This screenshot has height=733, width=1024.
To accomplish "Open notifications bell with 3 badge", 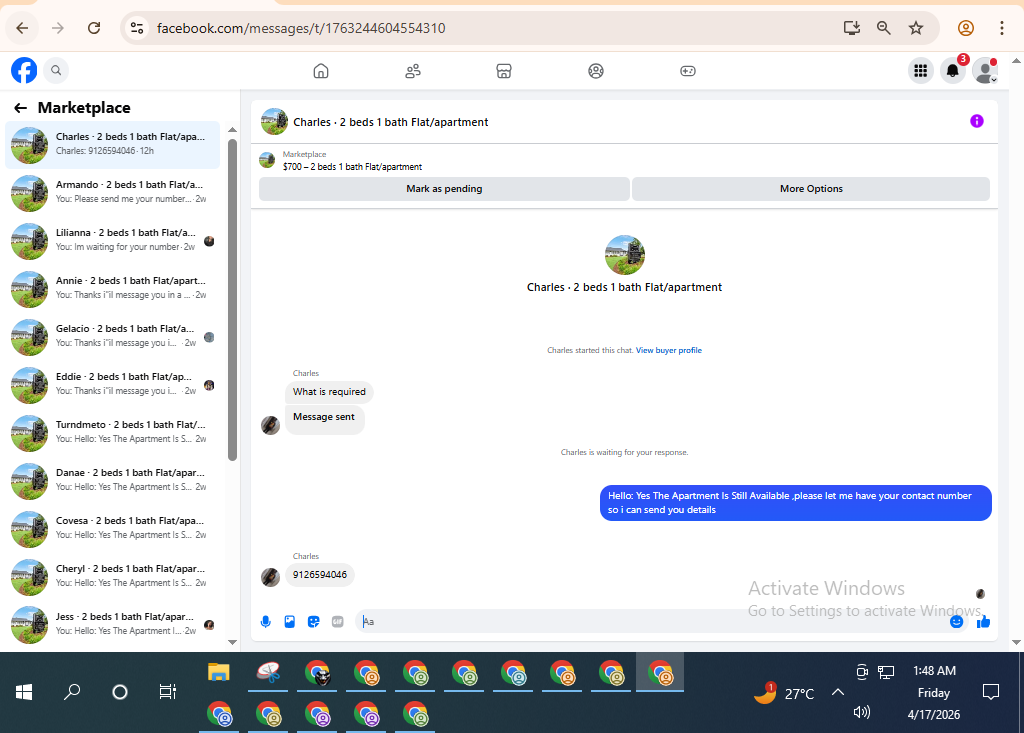I will pyautogui.click(x=953, y=71).
